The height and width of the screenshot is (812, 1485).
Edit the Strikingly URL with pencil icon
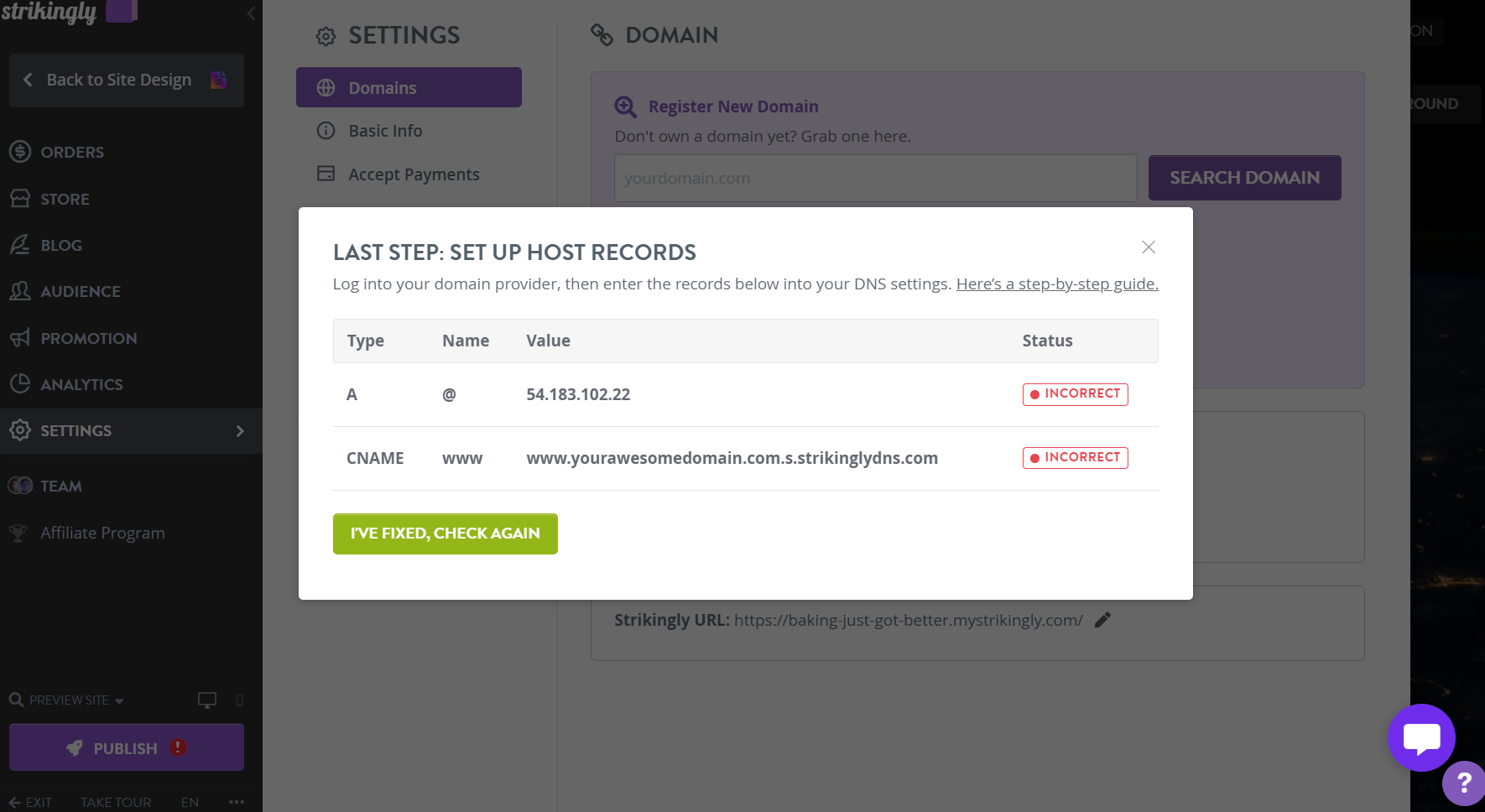(x=1103, y=620)
